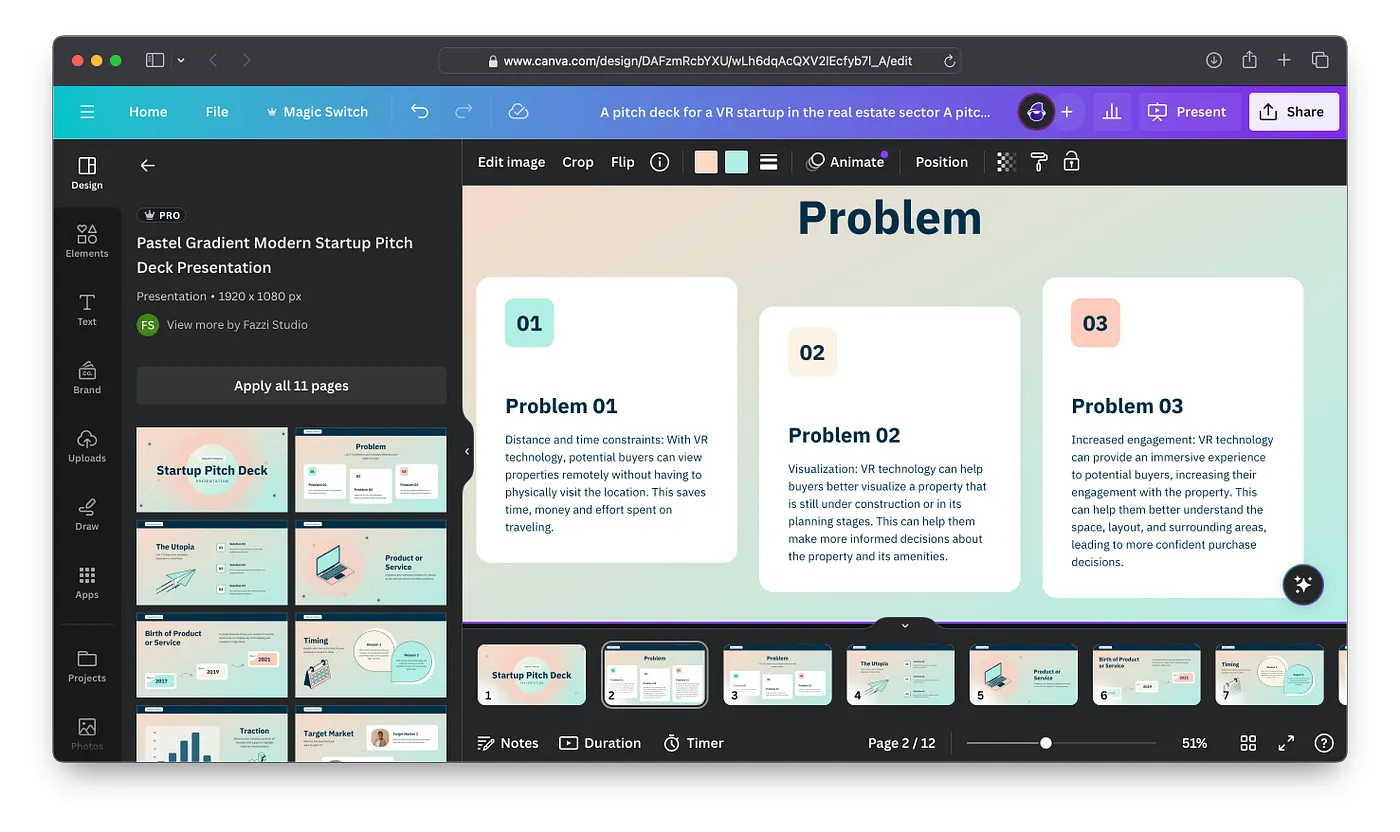The width and height of the screenshot is (1400, 832).
Task: Open the user profile avatar
Action: click(x=1036, y=112)
